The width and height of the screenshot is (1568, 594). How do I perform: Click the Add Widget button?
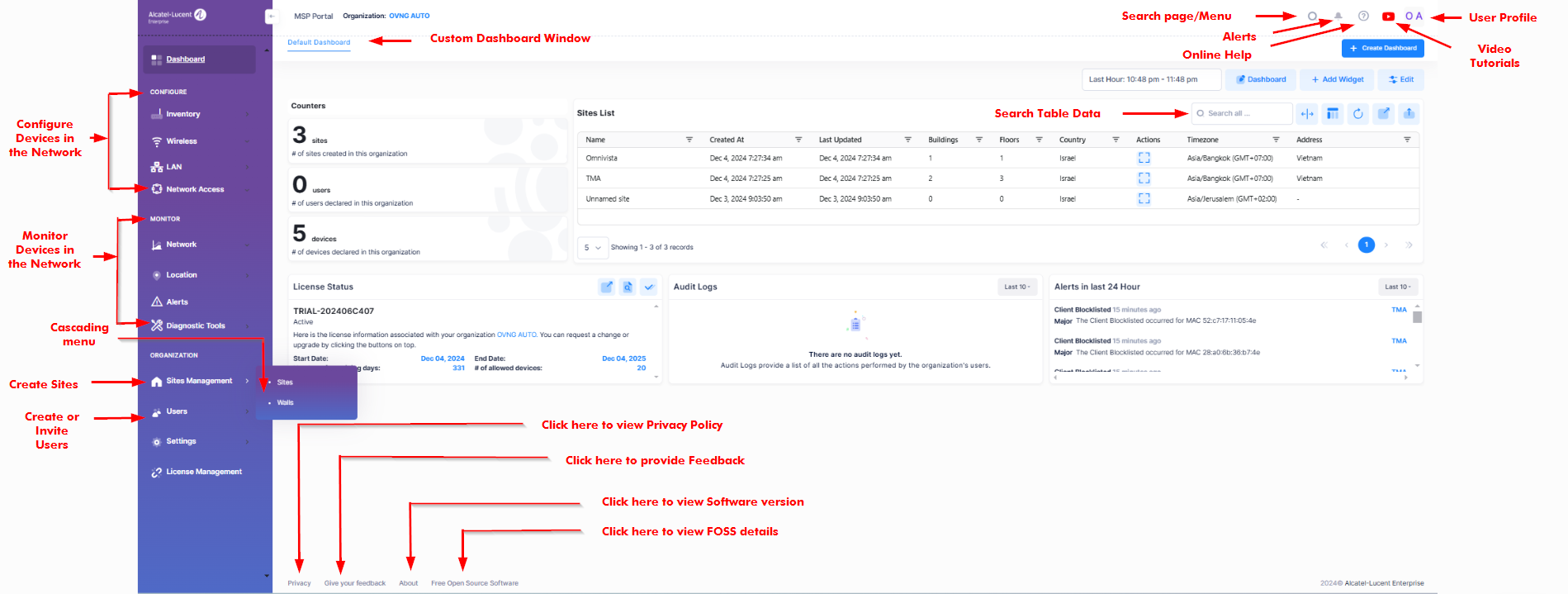pos(1337,79)
